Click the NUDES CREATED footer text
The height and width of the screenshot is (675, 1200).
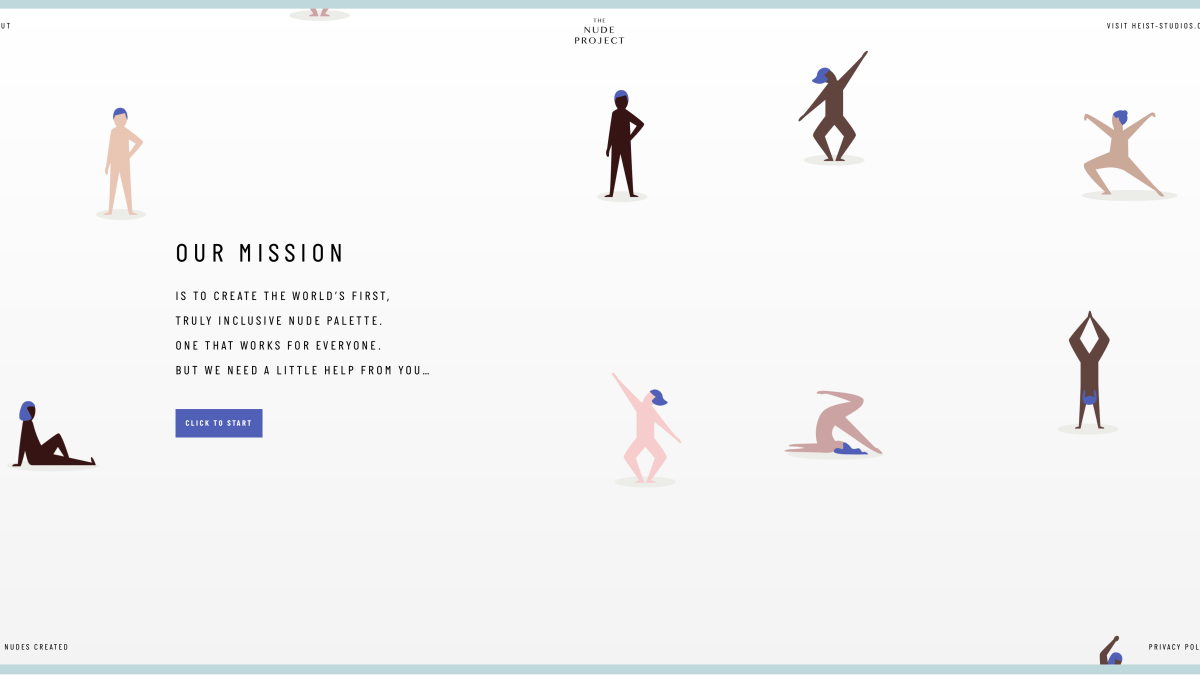click(x=36, y=647)
